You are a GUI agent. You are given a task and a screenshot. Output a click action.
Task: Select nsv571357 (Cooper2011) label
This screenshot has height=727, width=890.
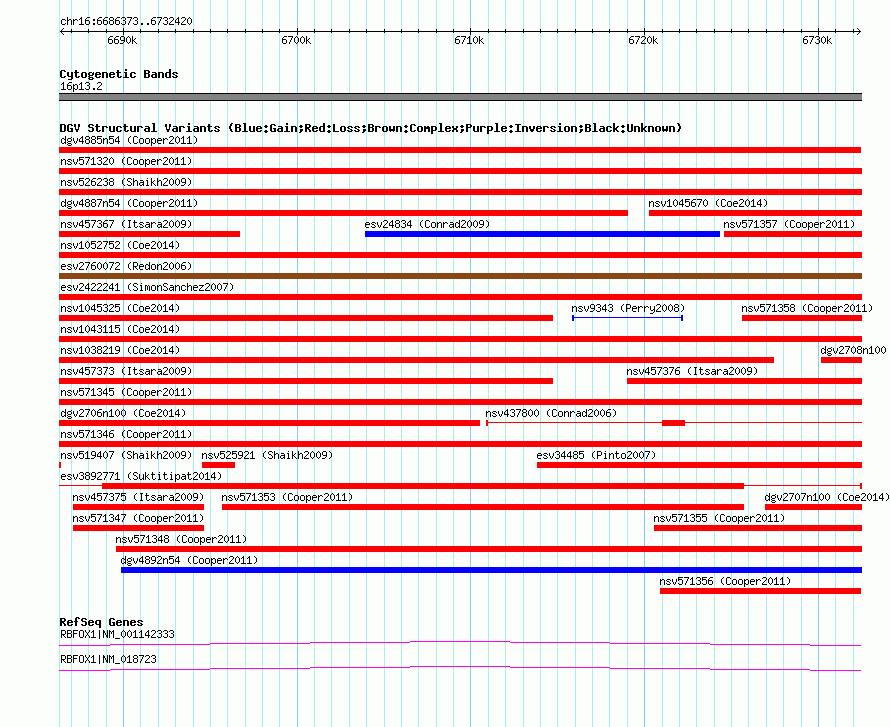click(789, 224)
